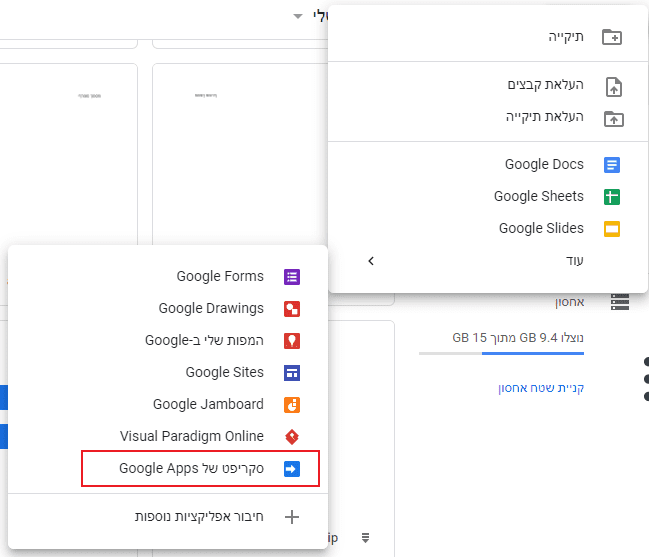The height and width of the screenshot is (557, 649).
Task: Click the orange Google Jamboard icon
Action: click(292, 405)
